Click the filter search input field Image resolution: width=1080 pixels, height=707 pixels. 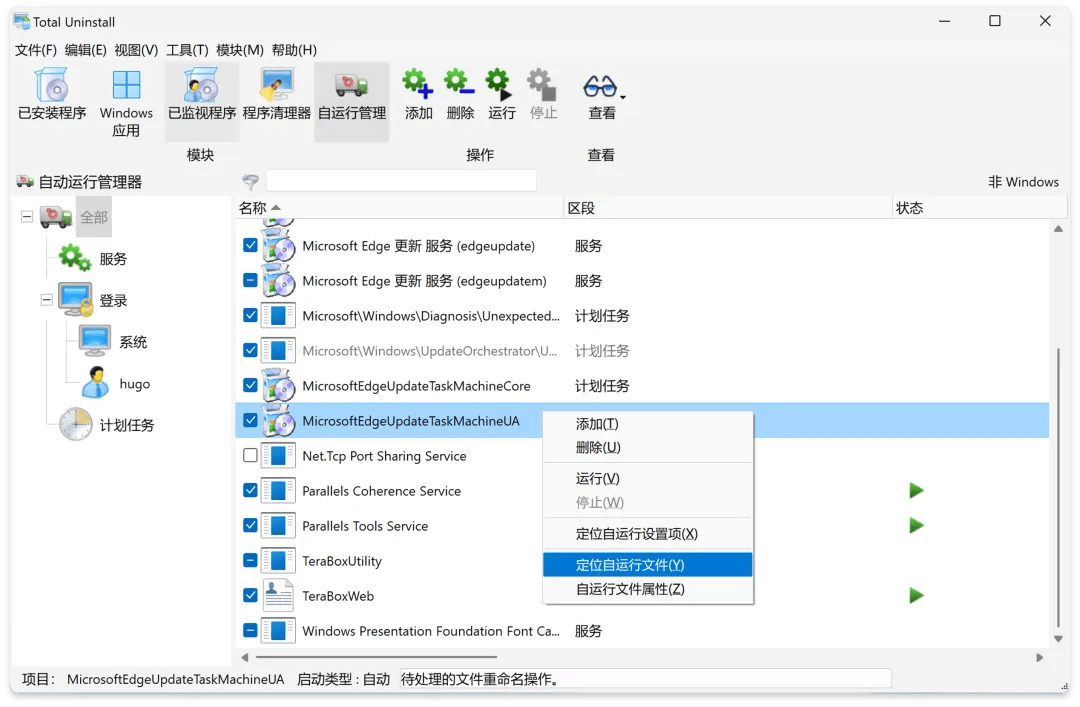click(x=401, y=181)
